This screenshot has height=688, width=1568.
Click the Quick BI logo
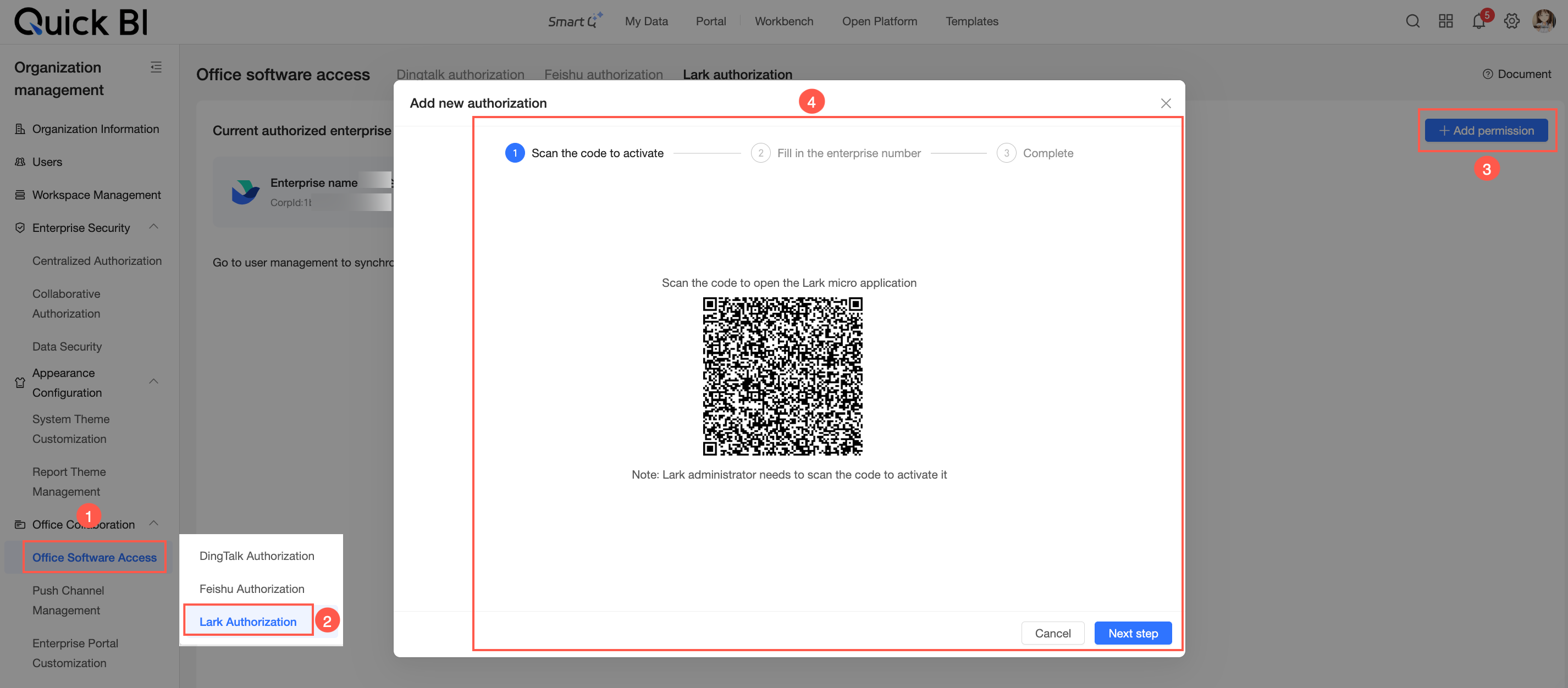[81, 22]
